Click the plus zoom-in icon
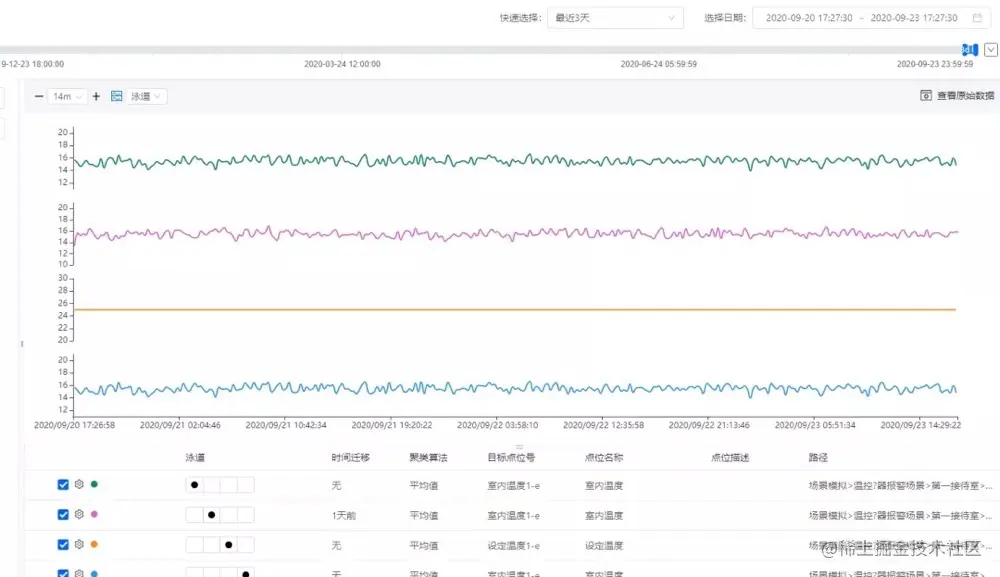The height and width of the screenshot is (577, 1000). point(96,96)
